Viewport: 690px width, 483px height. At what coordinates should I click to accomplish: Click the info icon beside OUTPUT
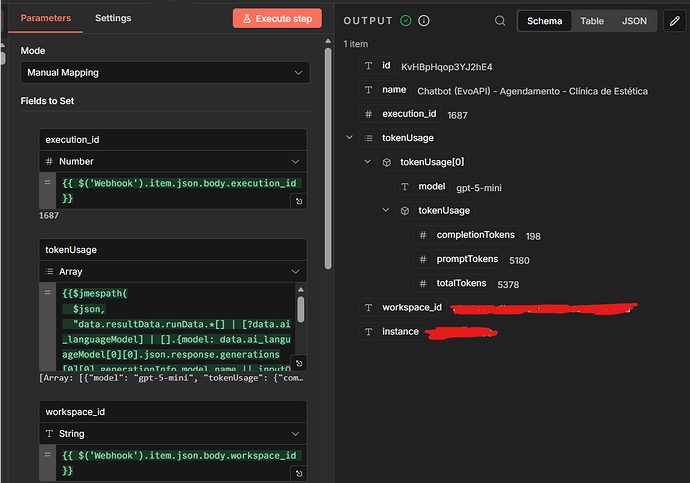[424, 20]
